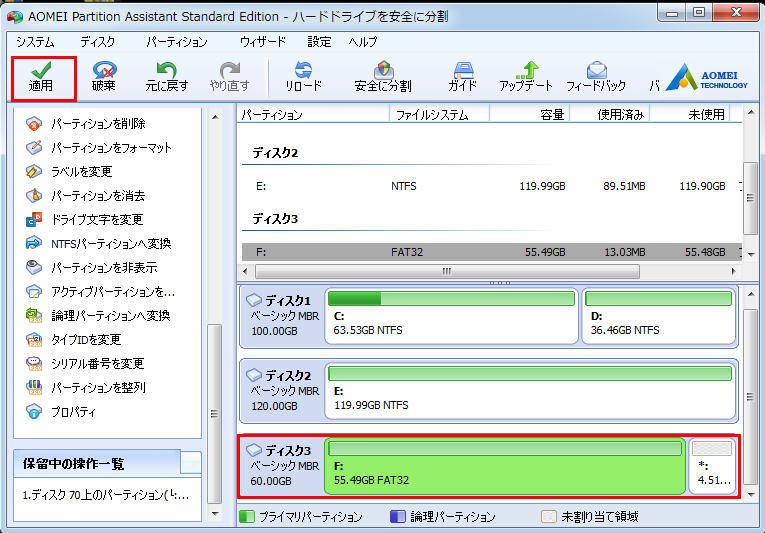Select the F: FAT32 row in the partition list
The width and height of the screenshot is (765, 533).
492,252
